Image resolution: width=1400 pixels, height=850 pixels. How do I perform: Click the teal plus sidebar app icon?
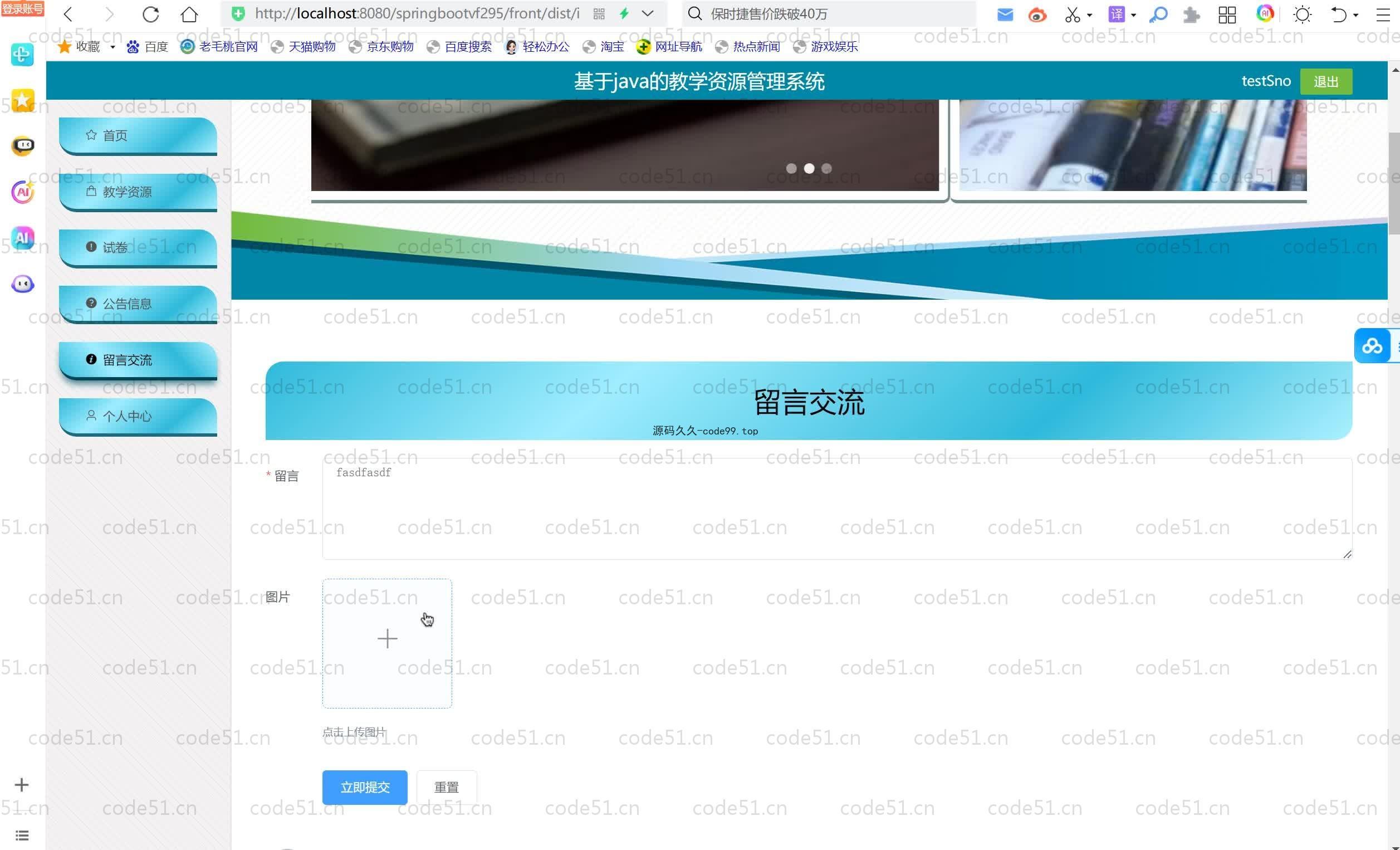click(22, 55)
